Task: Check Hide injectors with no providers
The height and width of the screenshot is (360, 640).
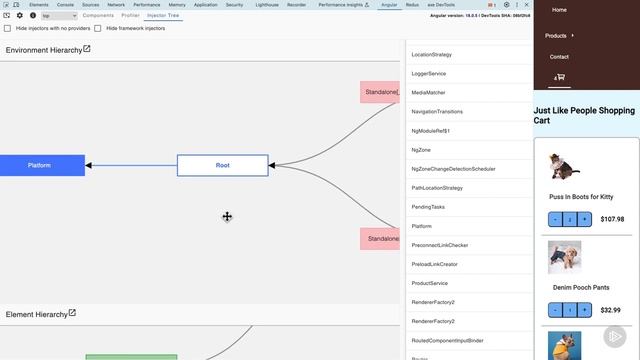Action: tap(7, 28)
